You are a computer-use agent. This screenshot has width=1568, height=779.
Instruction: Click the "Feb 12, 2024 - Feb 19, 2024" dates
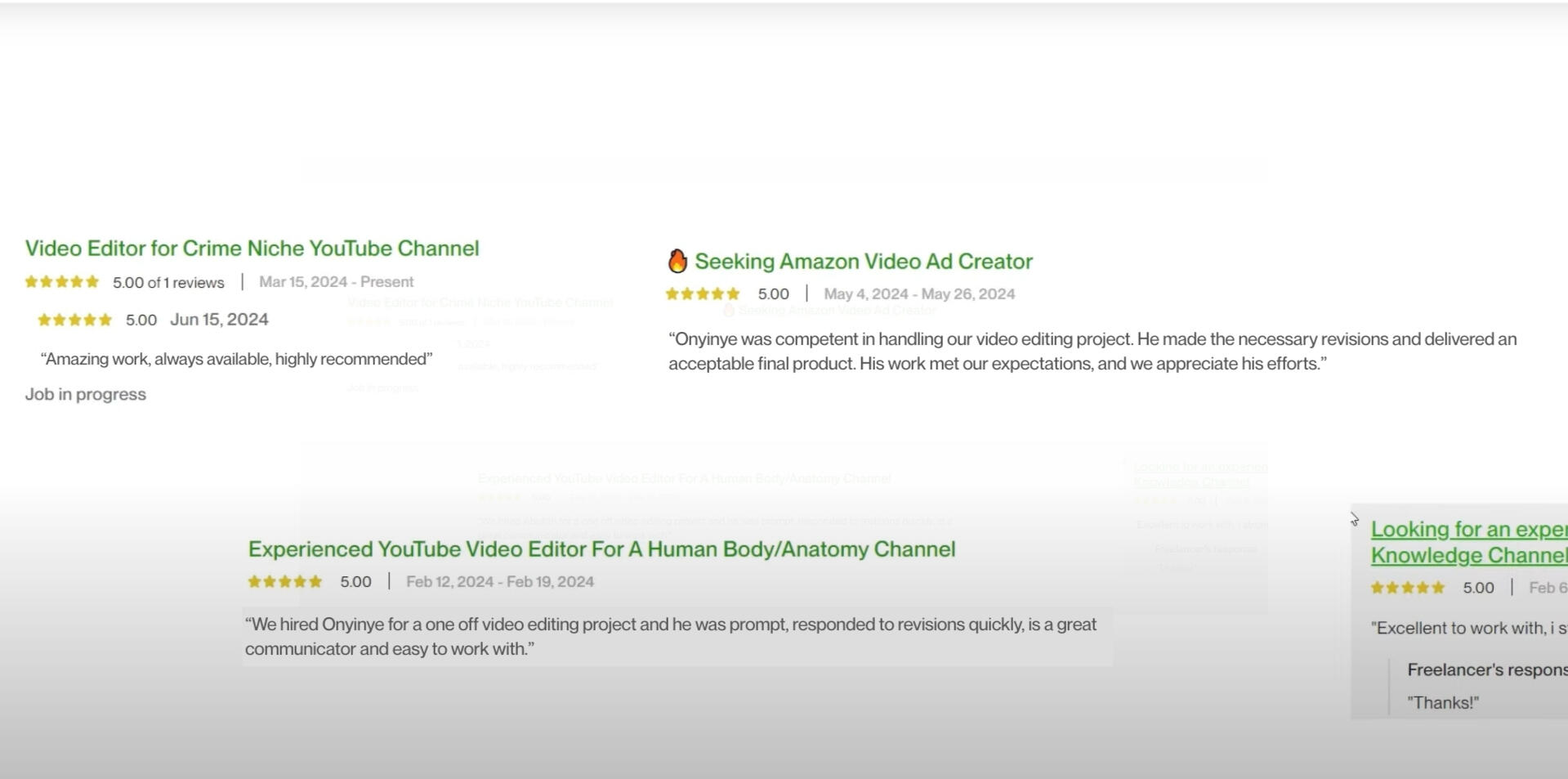point(500,582)
